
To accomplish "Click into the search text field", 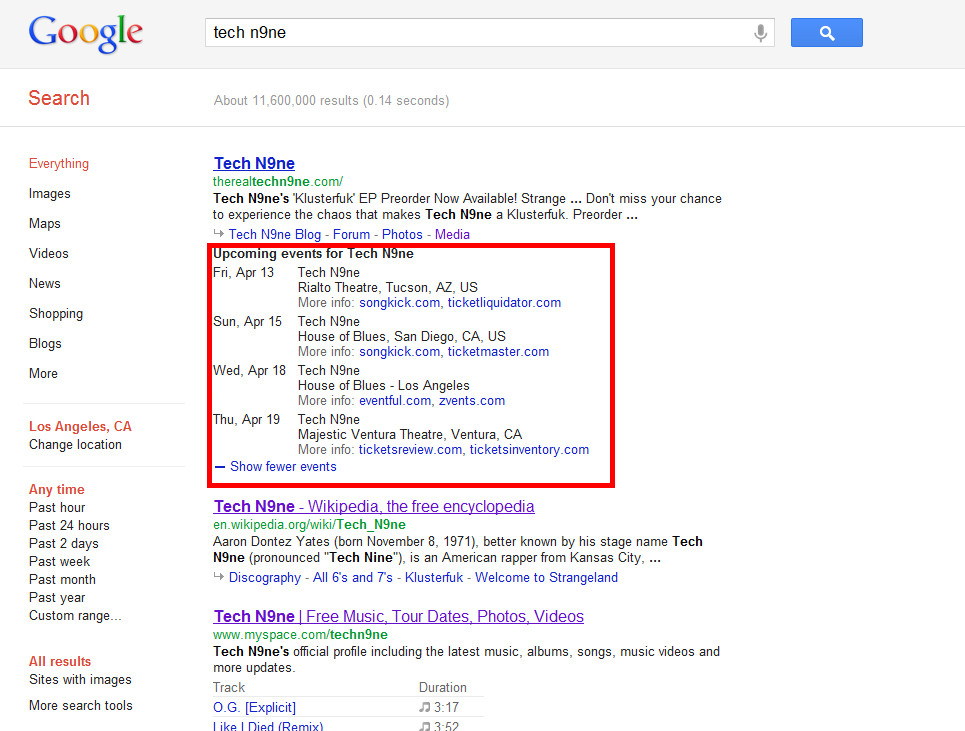I will click(x=480, y=33).
